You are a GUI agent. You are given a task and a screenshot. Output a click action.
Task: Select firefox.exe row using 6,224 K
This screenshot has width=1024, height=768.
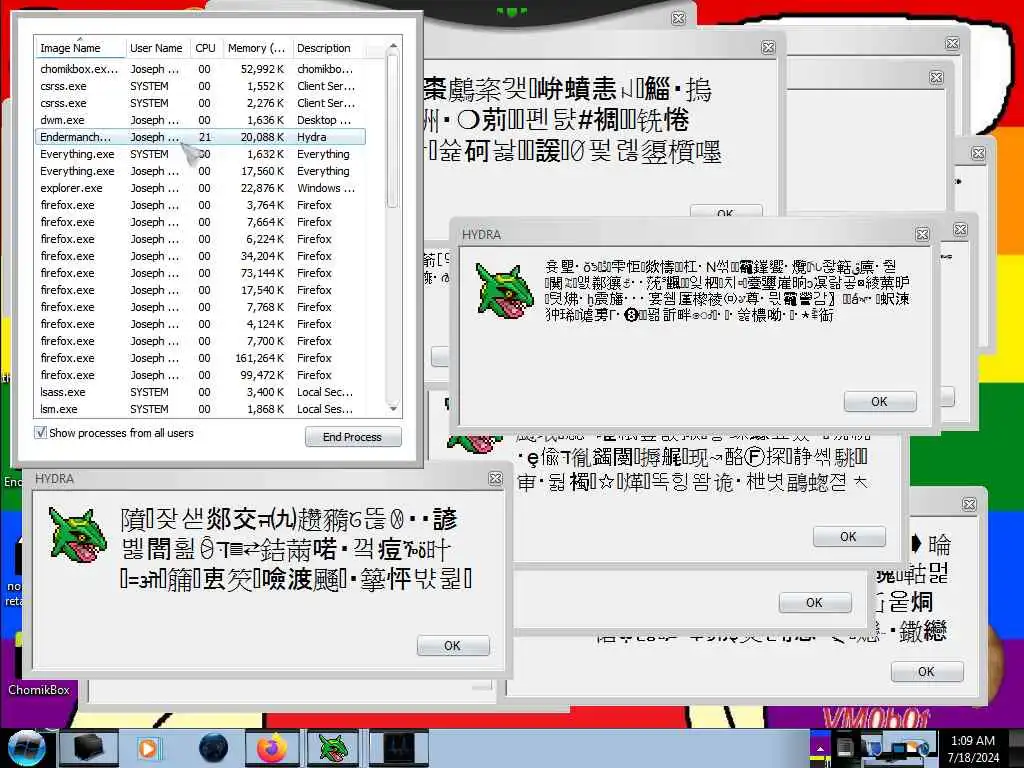point(200,238)
